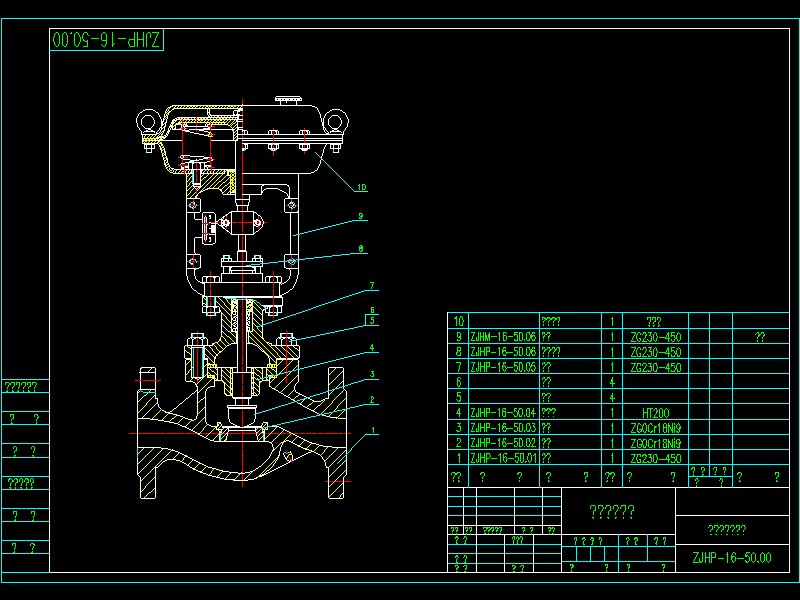Viewport: 800px width, 600px height.
Task: Click the mirrored ZJHP-16-50.00 label at top-left
Action: tap(107, 40)
